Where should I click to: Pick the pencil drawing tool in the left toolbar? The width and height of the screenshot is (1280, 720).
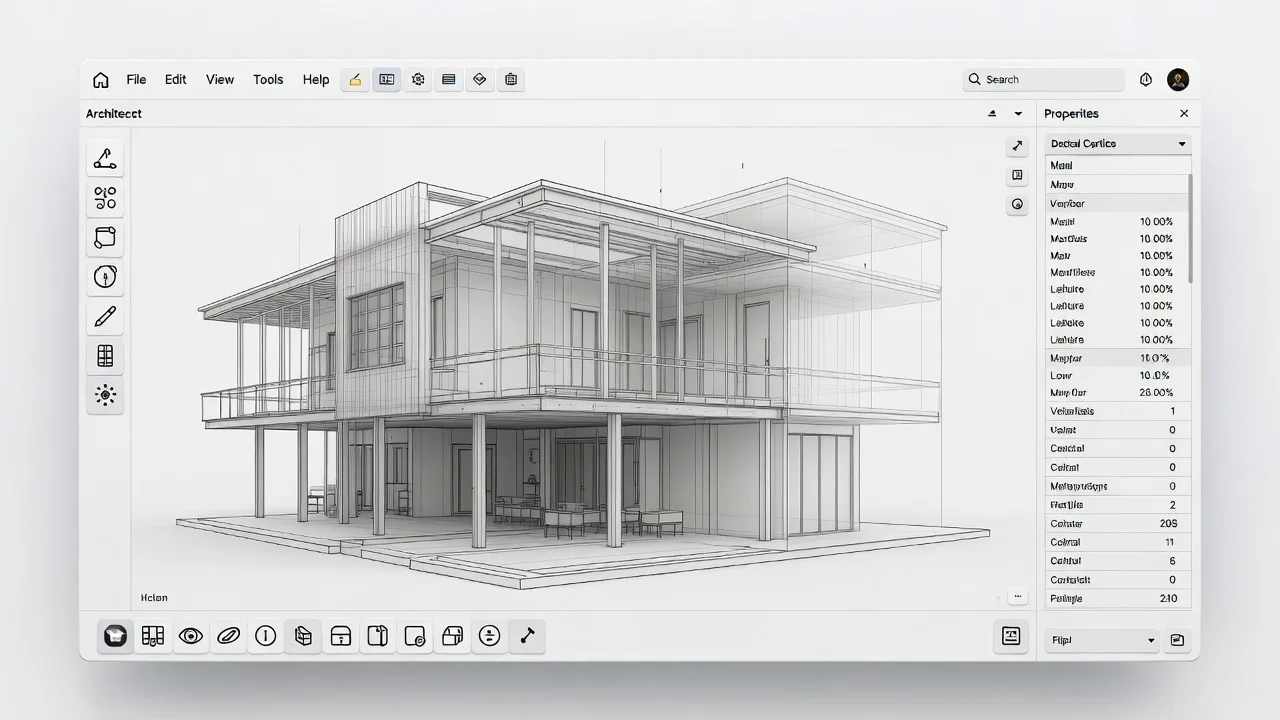pyautogui.click(x=105, y=316)
